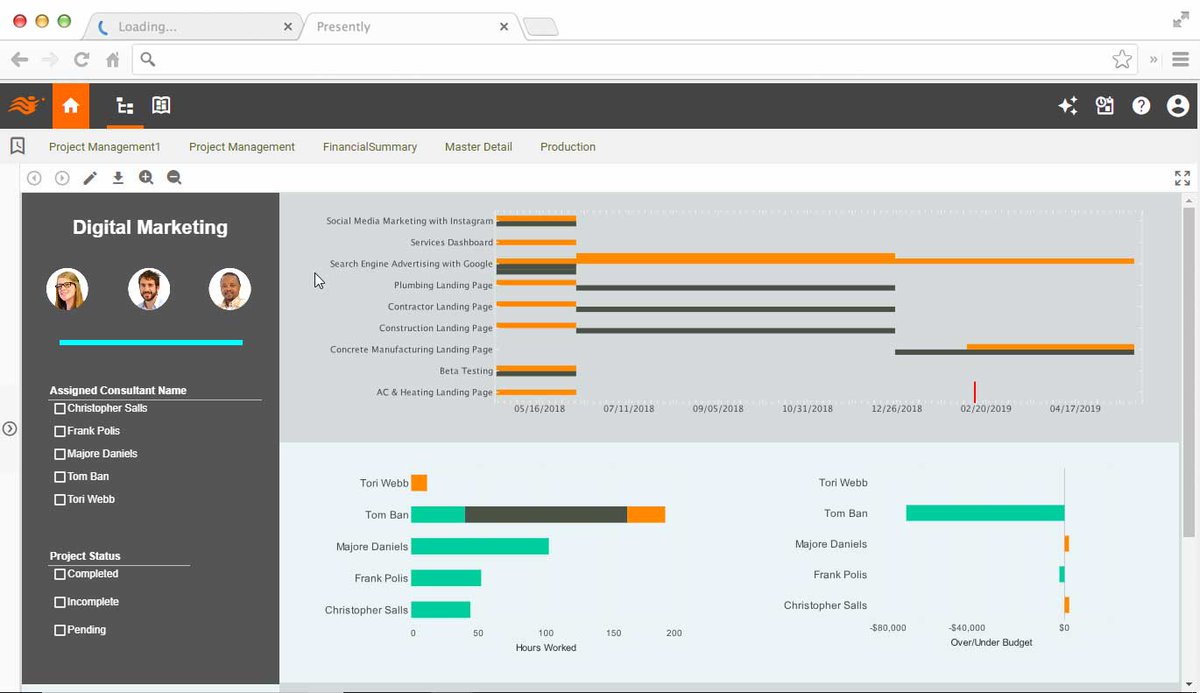The height and width of the screenshot is (693, 1200).
Task: Expand the collapsed left side panel
Action: pyautogui.click(x=10, y=428)
